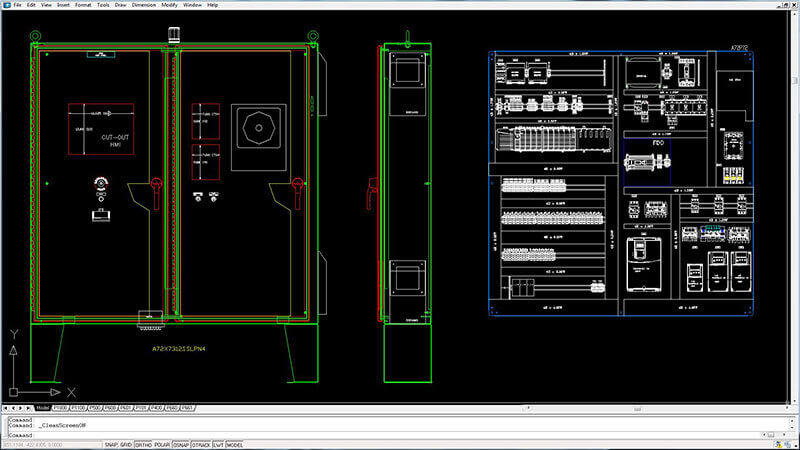Toggle SNAP mode in the status bar
The image size is (800, 450).
(111, 445)
